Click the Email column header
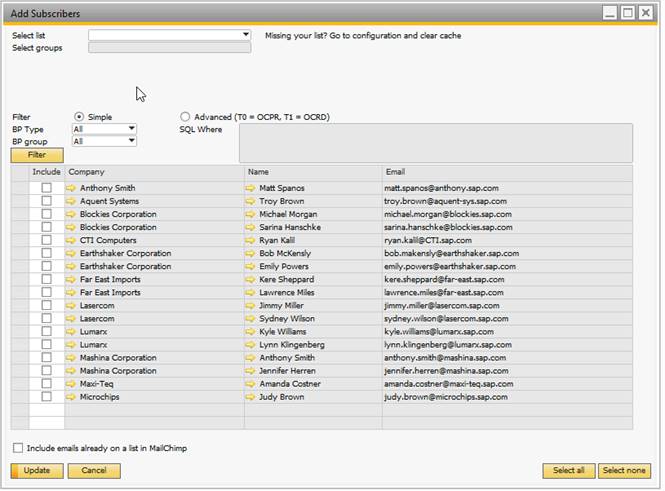Viewport: 665px width, 491px height. point(507,172)
